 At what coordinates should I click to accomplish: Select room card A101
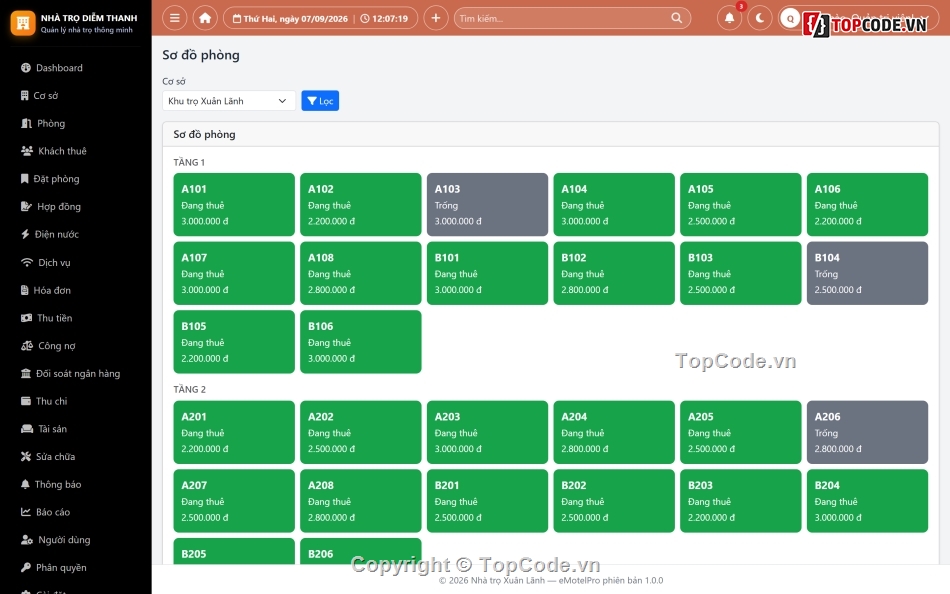[x=234, y=204]
